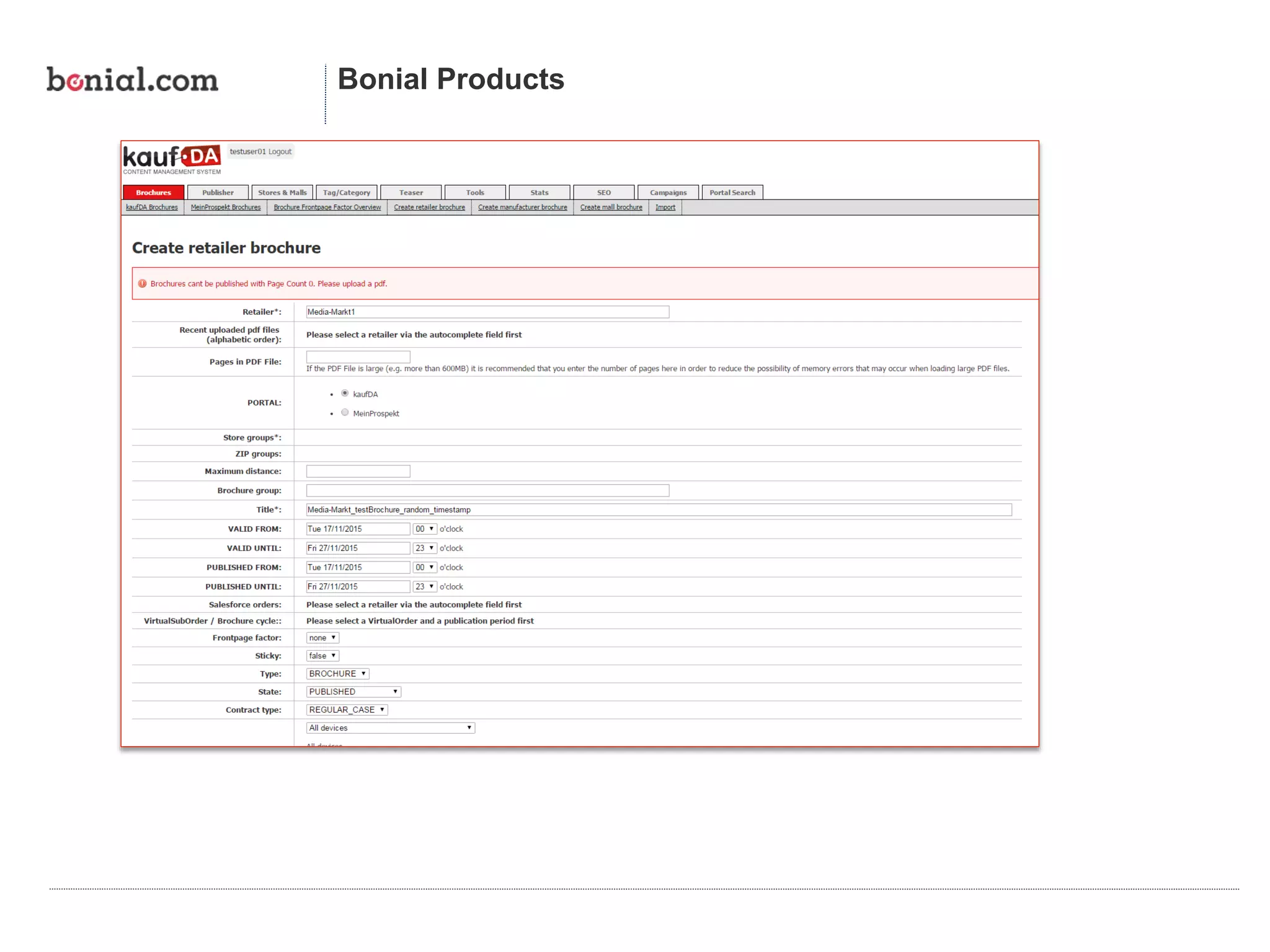Screen dimensions: 1270x952
Task: Click the Pages in PDF File field
Action: 358,357
